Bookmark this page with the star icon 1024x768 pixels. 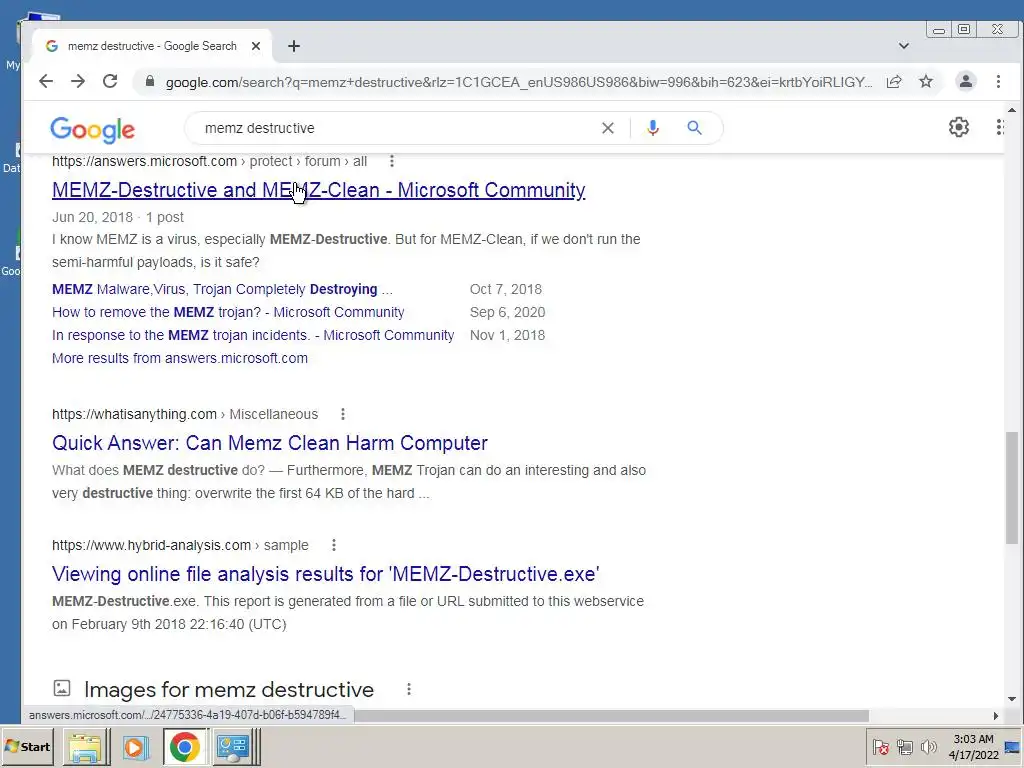click(x=926, y=82)
